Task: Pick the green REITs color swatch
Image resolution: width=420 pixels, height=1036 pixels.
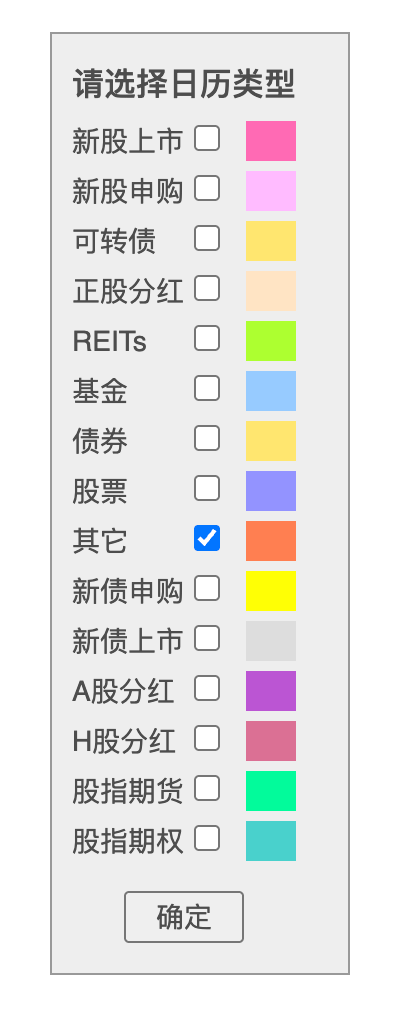Action: [271, 341]
